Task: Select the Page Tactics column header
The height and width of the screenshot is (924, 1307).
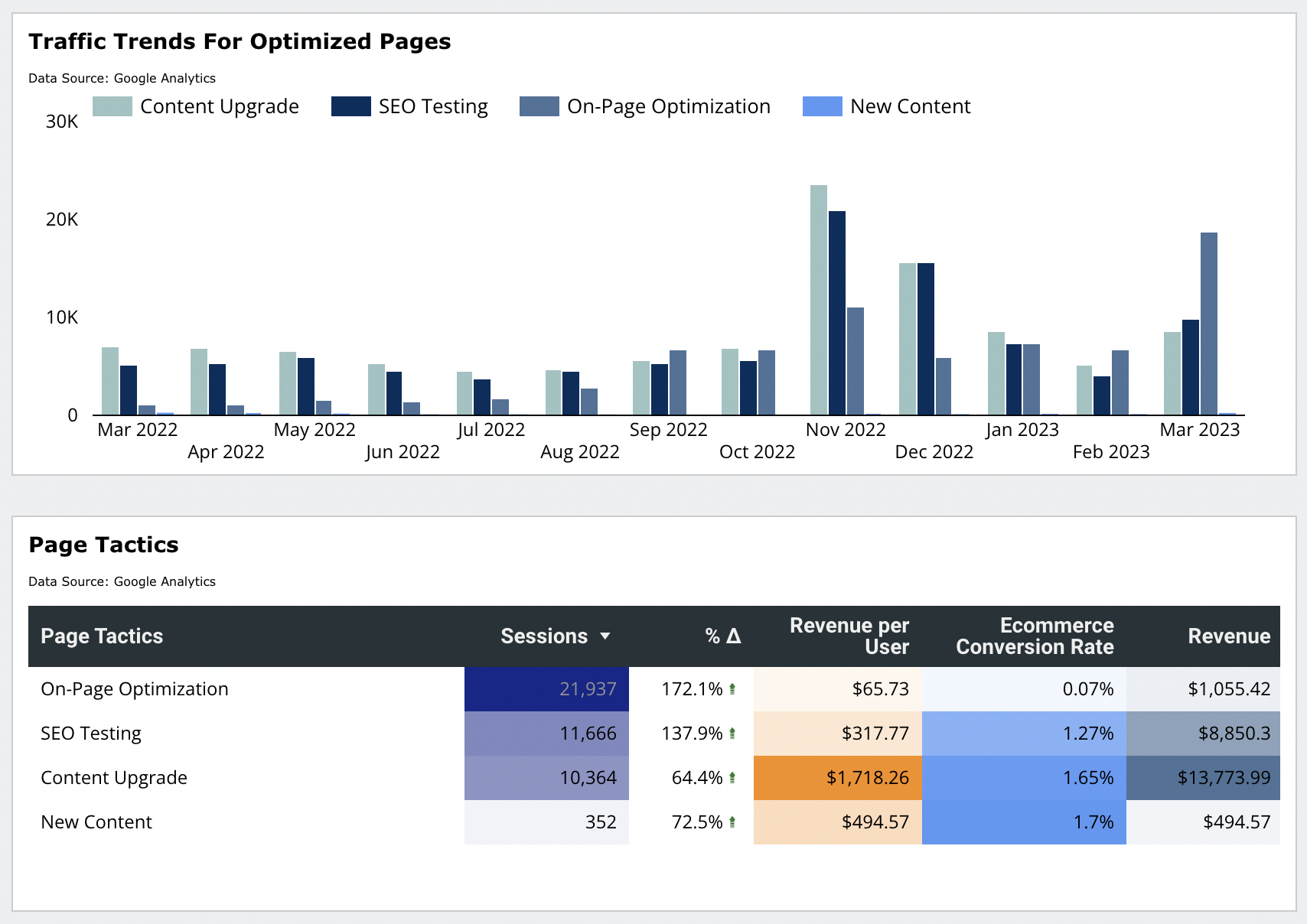Action: click(102, 636)
